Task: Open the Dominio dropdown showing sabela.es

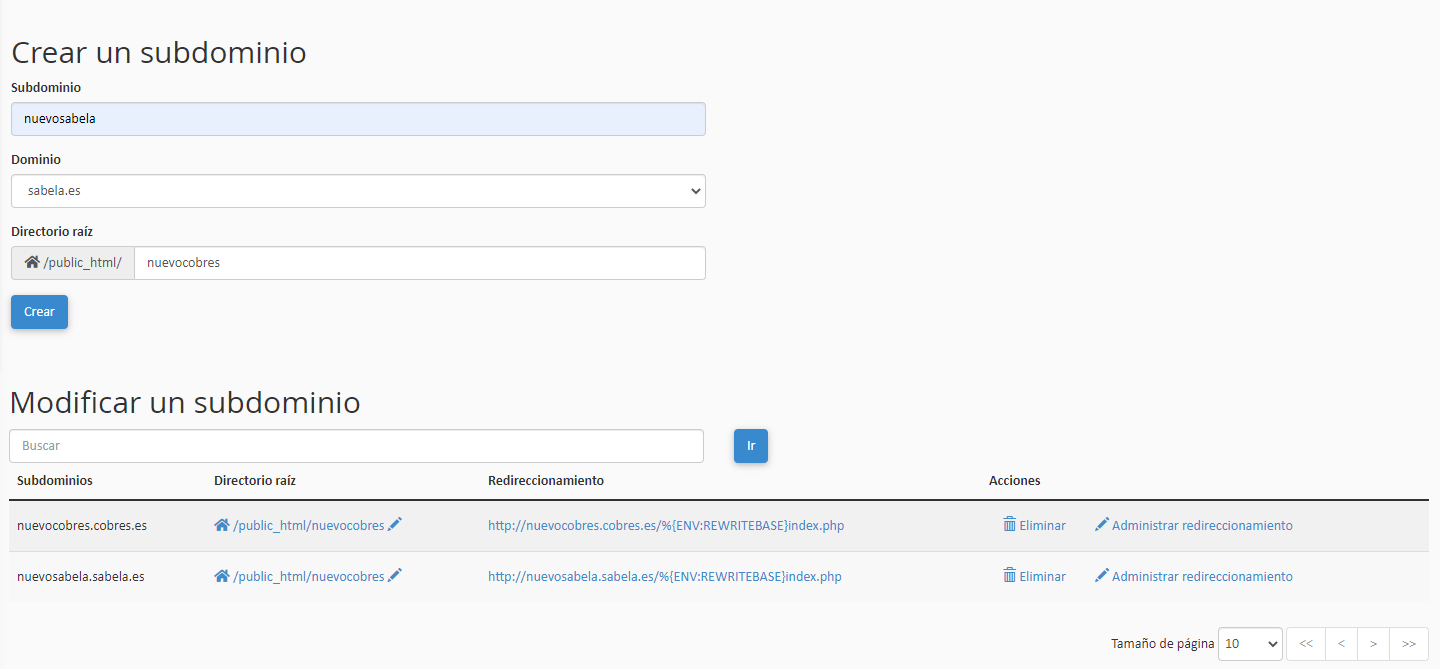Action: coord(358,191)
